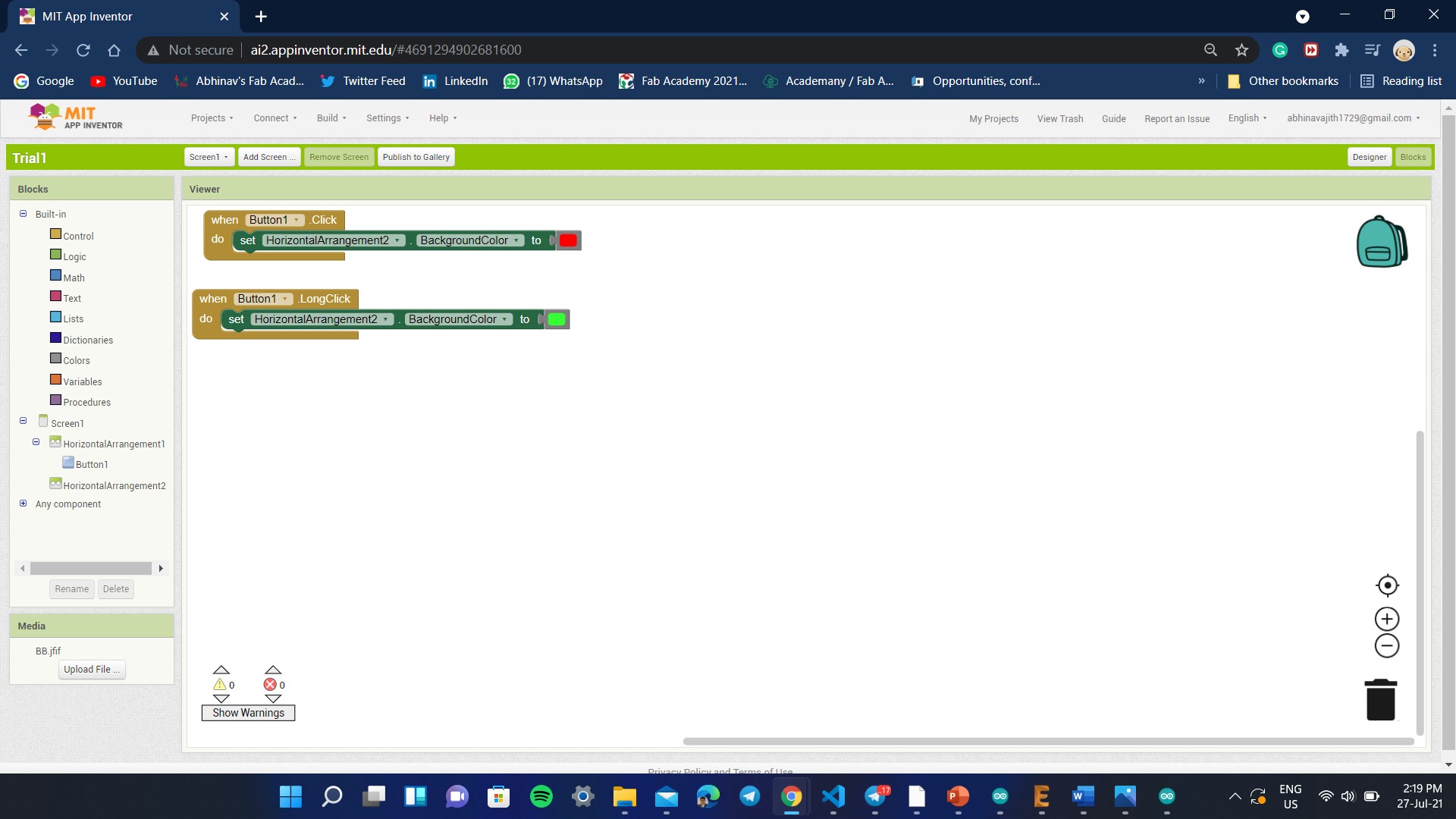The height and width of the screenshot is (819, 1456).
Task: Open the English language dropdown
Action: [1247, 118]
